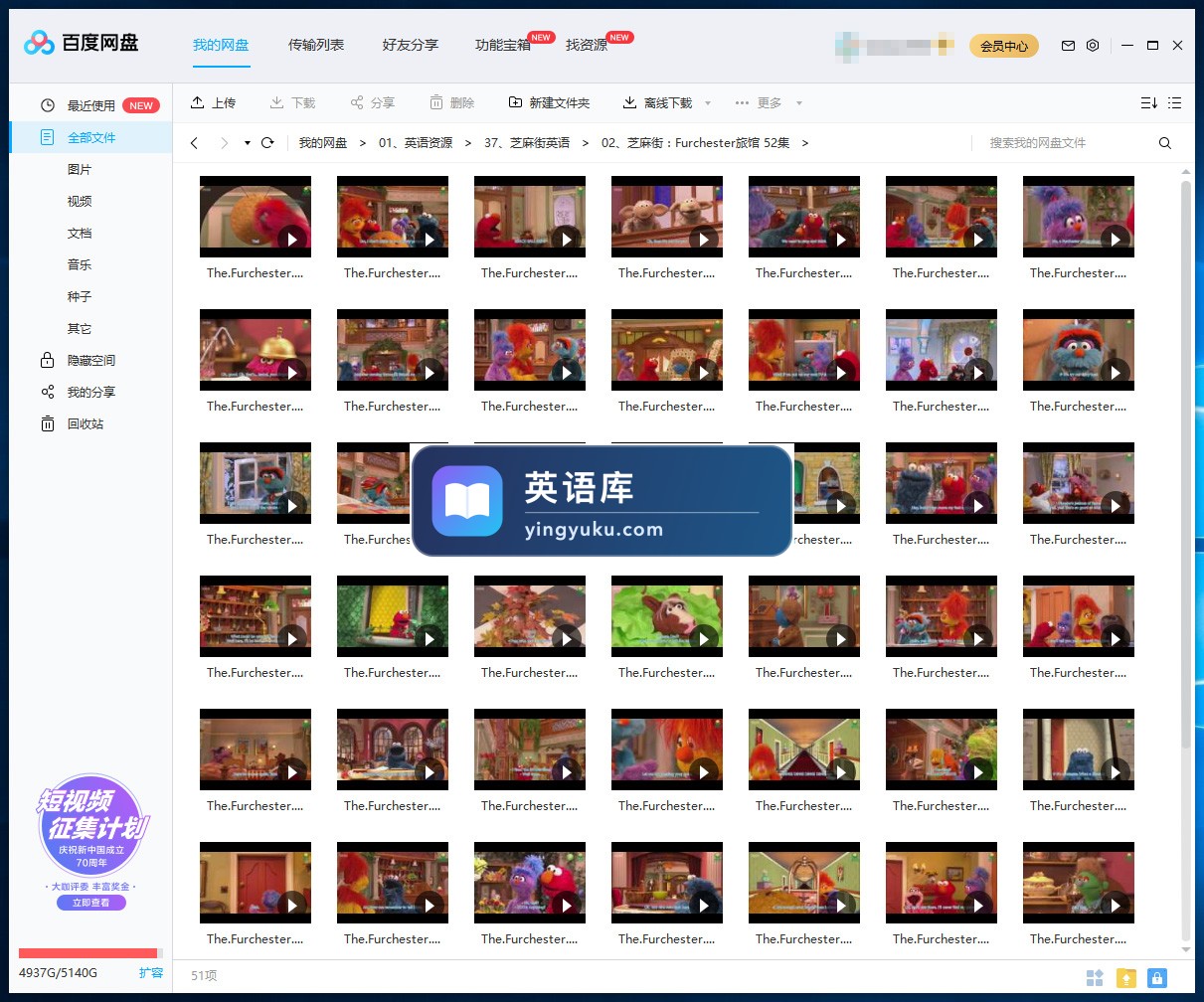The height and width of the screenshot is (1002, 1204).
Task: Click the 立即查看 promo button
Action: [x=91, y=903]
